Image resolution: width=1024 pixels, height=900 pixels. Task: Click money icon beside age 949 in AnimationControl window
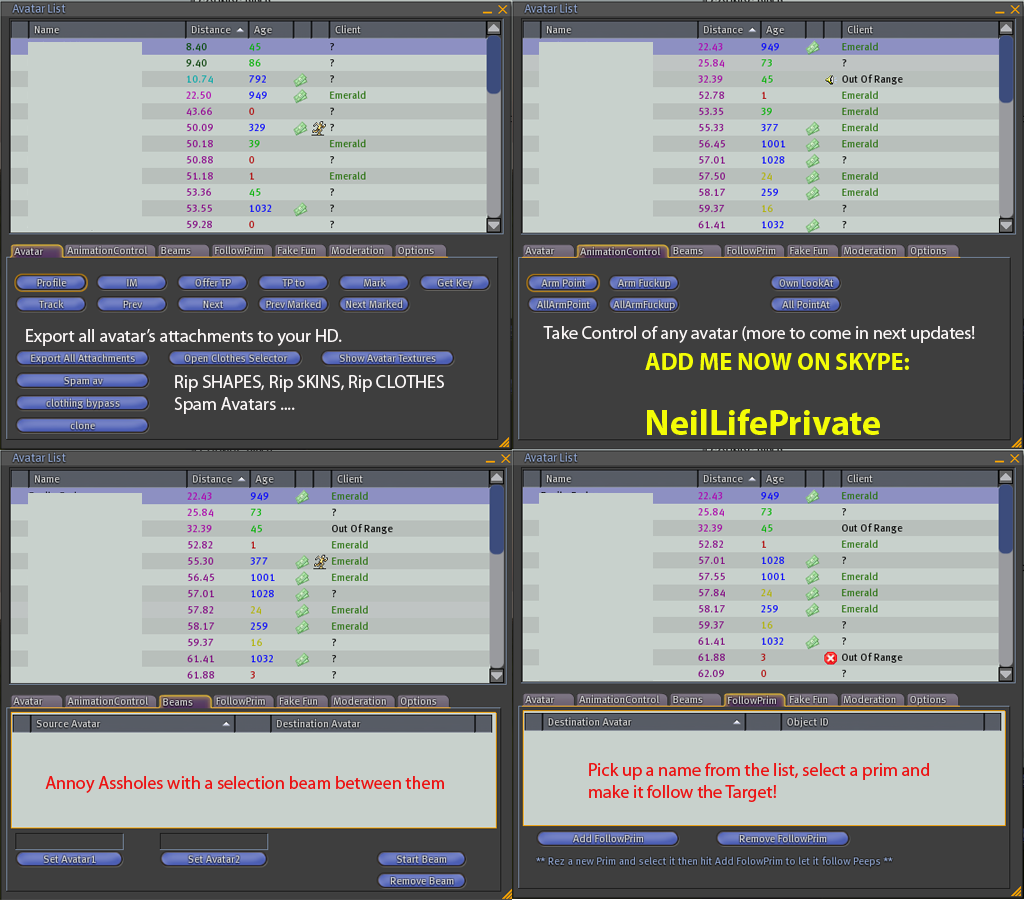click(x=812, y=48)
